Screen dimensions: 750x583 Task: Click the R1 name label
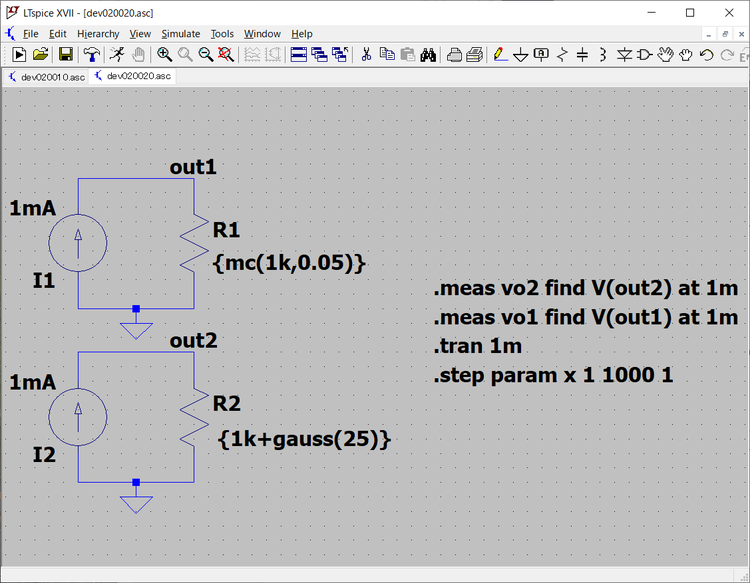click(226, 230)
